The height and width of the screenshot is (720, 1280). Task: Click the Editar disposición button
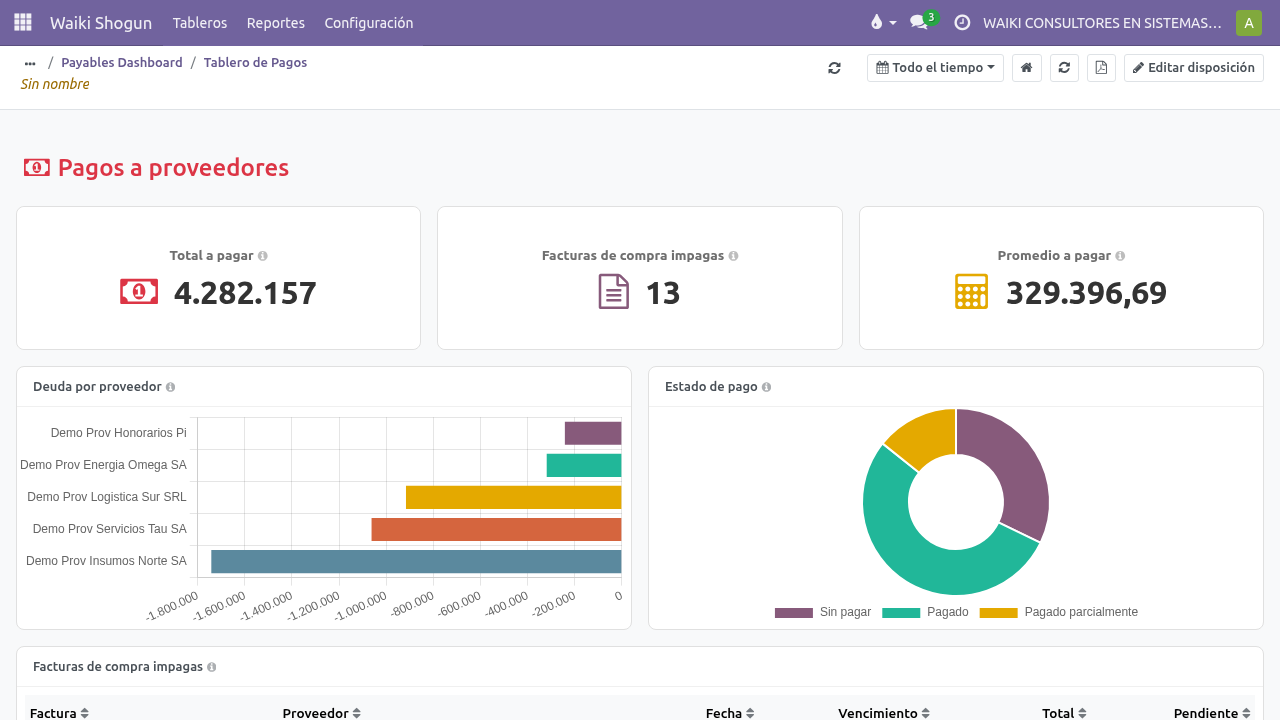tap(1194, 68)
